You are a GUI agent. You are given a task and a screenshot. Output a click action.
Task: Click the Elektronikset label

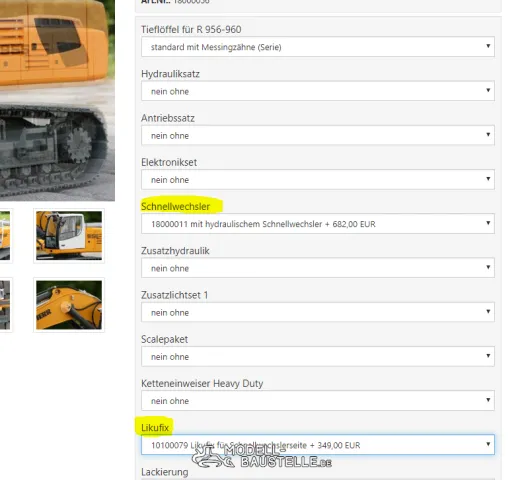pos(169,162)
